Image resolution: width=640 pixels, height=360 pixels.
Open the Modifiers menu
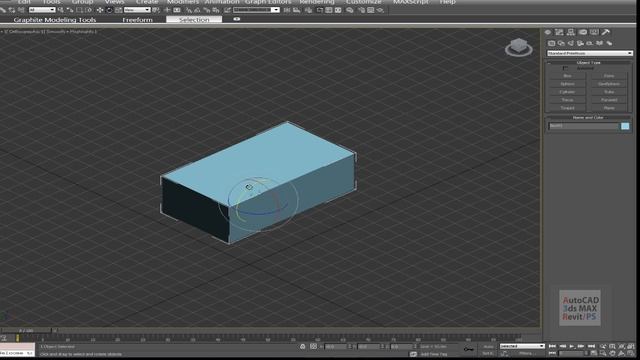183,2
